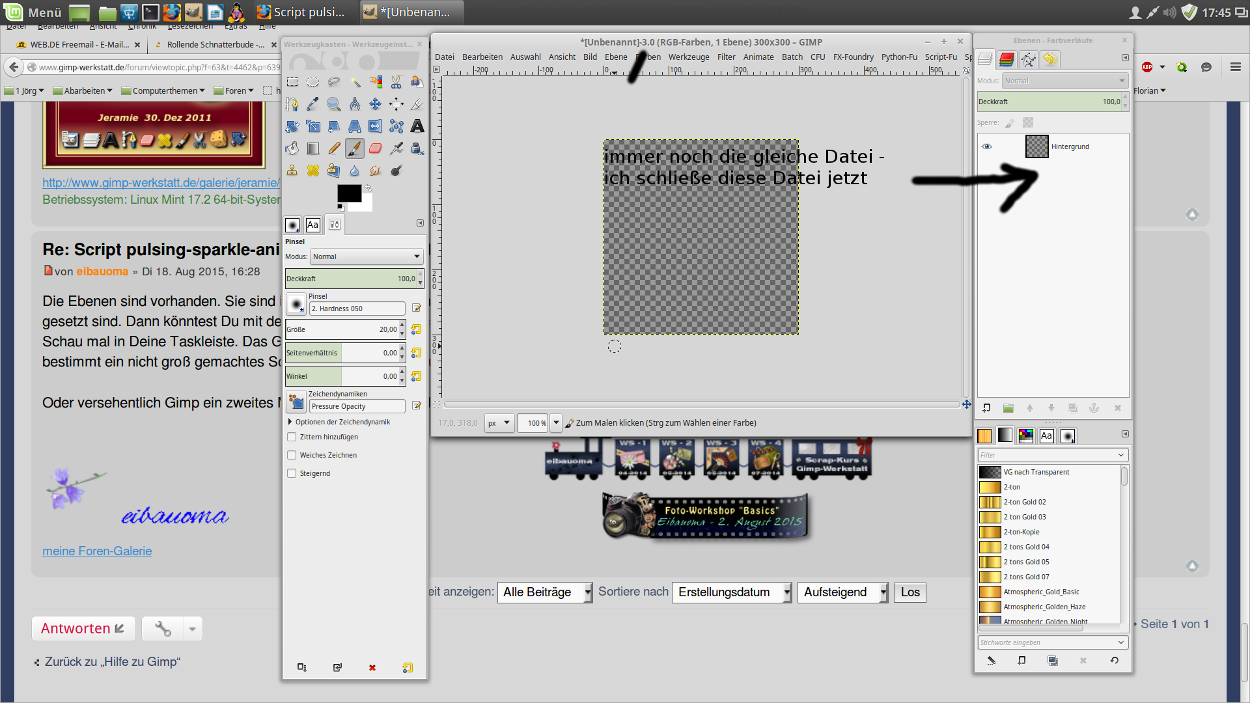Screen dimensions: 1250x703
Task: Open the Werkzeuge menu
Action: (x=688, y=57)
